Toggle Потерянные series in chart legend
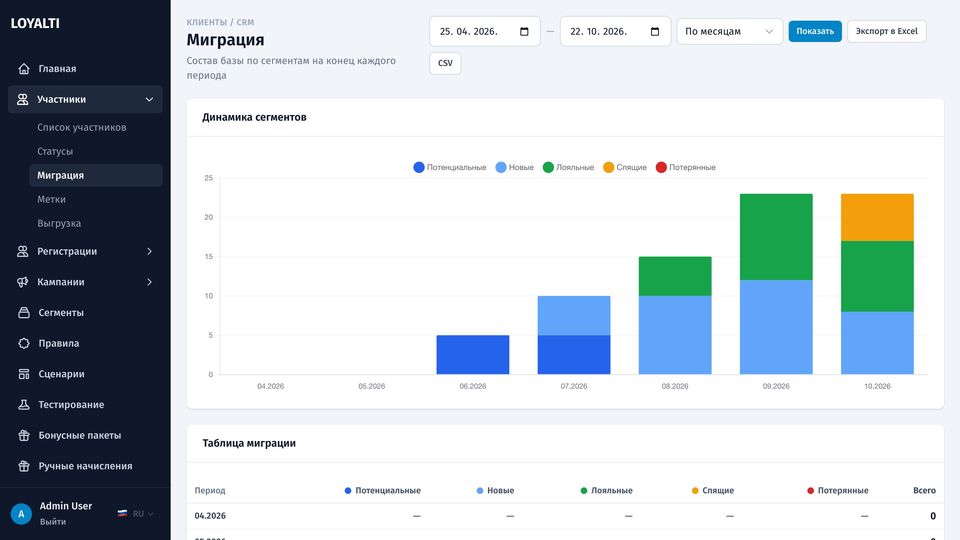This screenshot has width=960, height=540. click(x=685, y=167)
